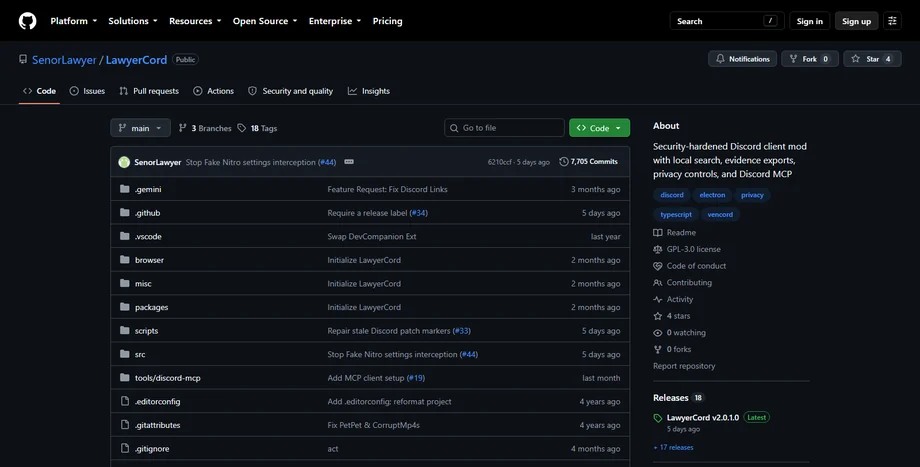The image size is (920, 467).
Task: Open the + 17 releases link
Action: tap(673, 448)
